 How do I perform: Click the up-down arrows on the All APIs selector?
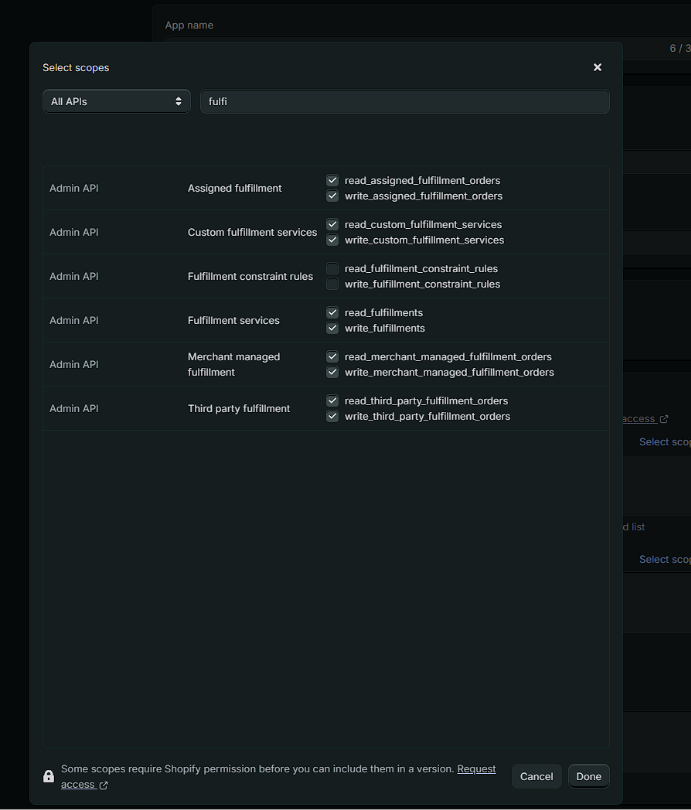point(179,101)
